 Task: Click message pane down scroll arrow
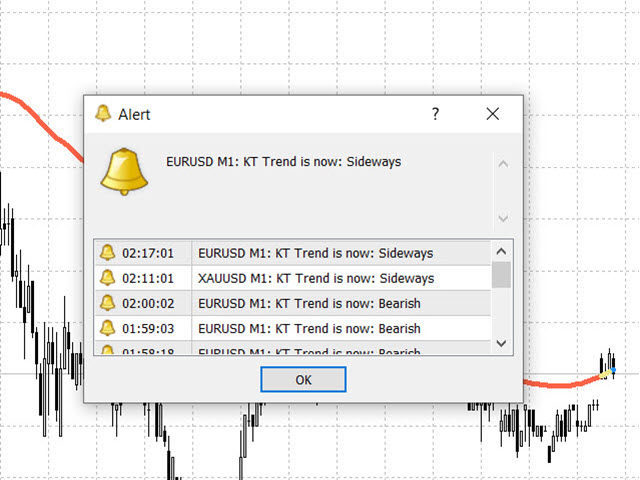coord(503,218)
